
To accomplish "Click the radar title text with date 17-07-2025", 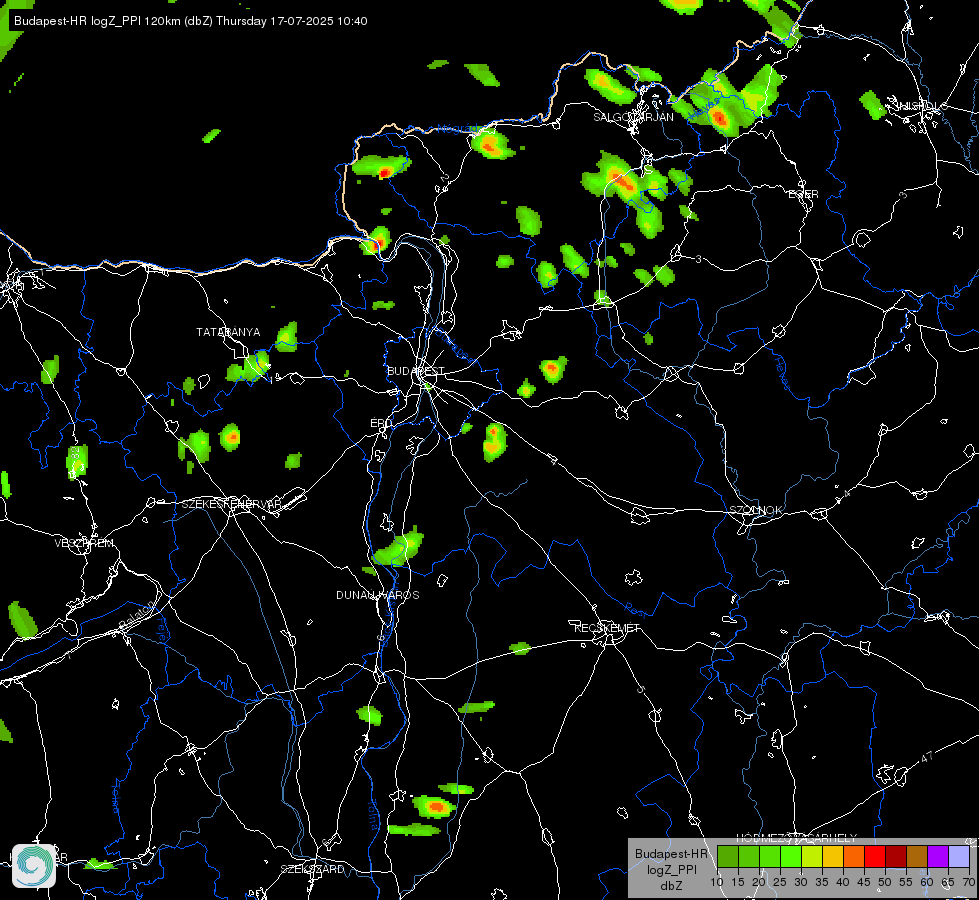I will (x=190, y=21).
